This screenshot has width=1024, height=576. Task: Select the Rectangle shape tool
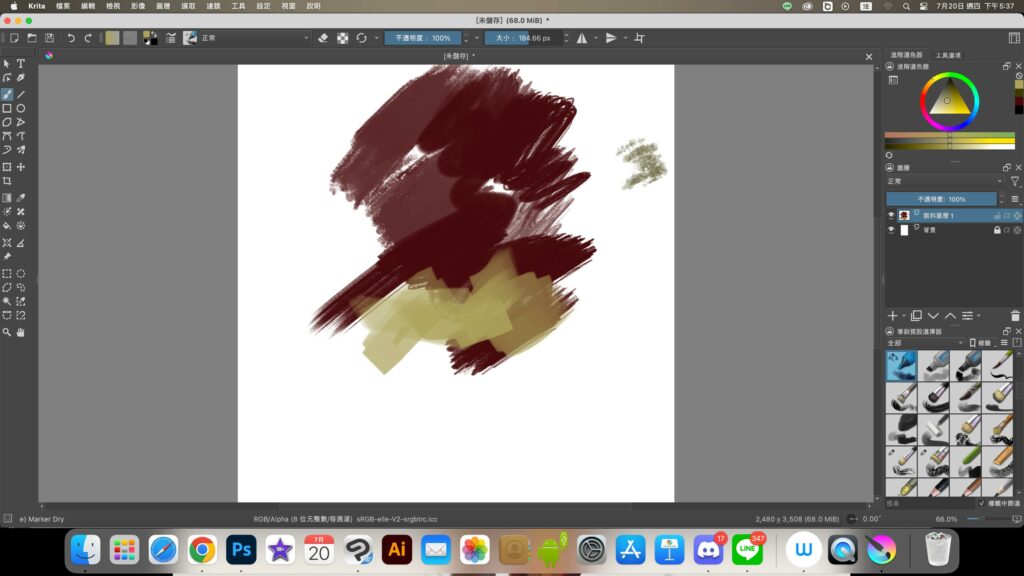tap(7, 108)
